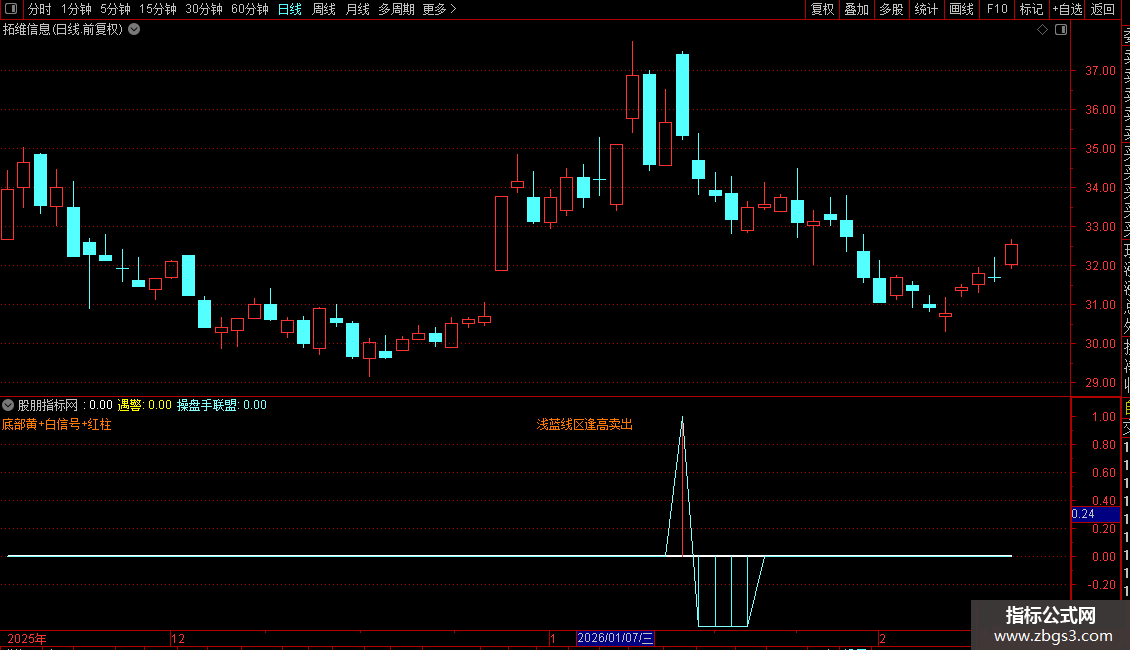
Task: Click the 12 month label on the time axis
Action: (178, 638)
